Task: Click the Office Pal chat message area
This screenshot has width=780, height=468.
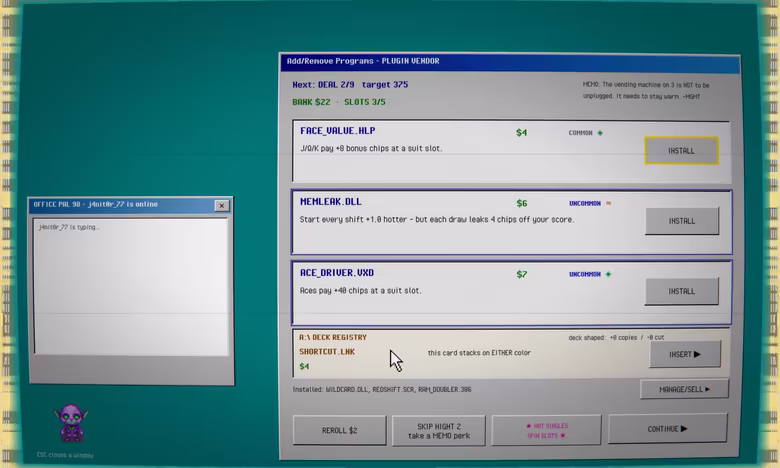Action: [131, 286]
